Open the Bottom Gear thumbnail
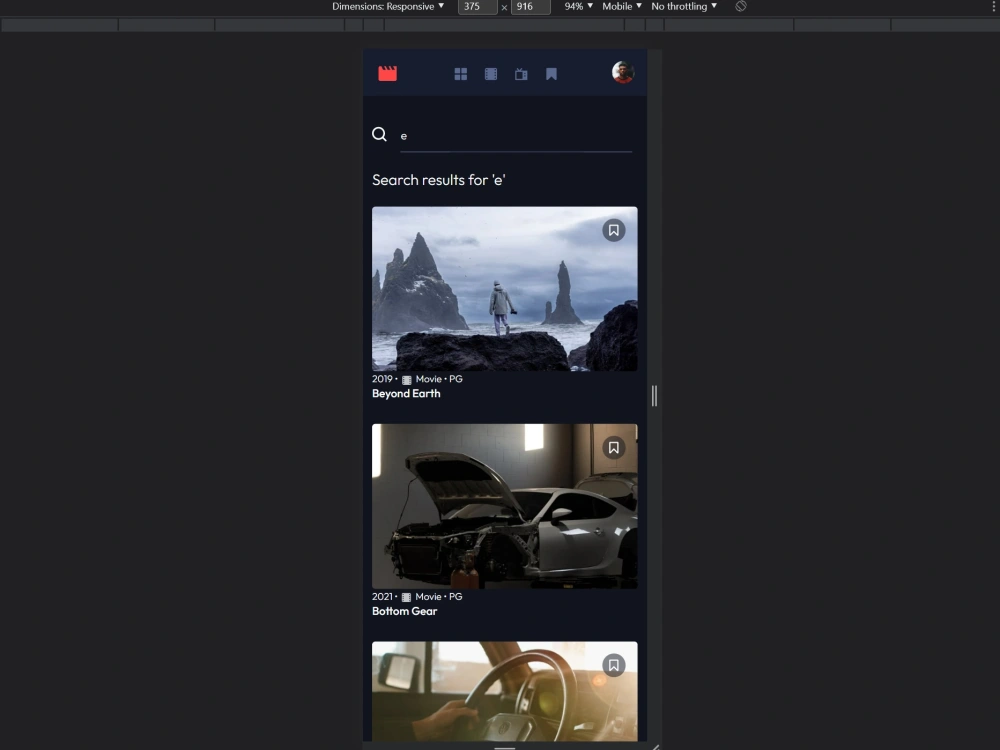Screen dimensions: 1000x750 pyautogui.click(x=504, y=506)
